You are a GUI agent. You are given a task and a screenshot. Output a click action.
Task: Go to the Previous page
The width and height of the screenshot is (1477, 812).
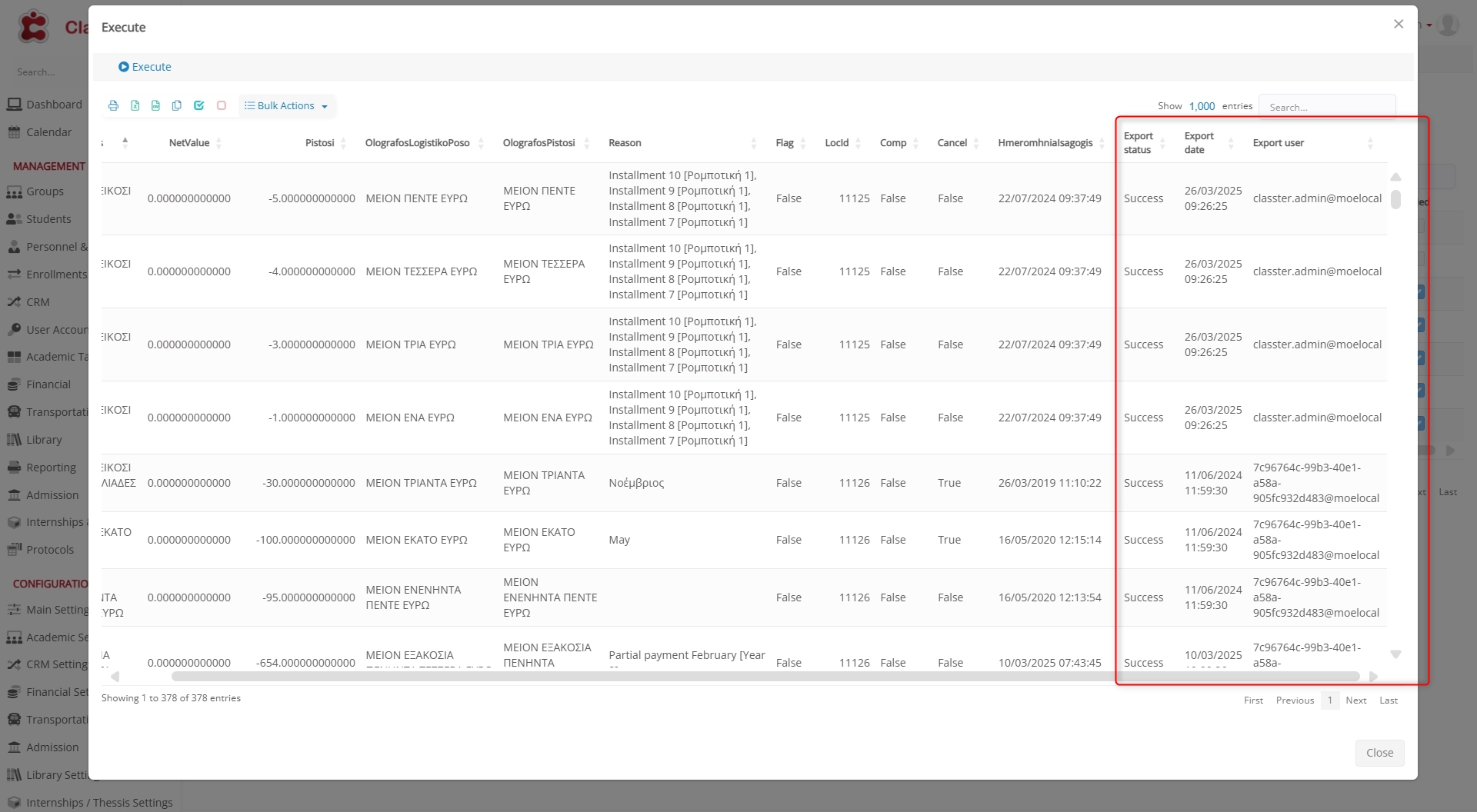point(1295,701)
